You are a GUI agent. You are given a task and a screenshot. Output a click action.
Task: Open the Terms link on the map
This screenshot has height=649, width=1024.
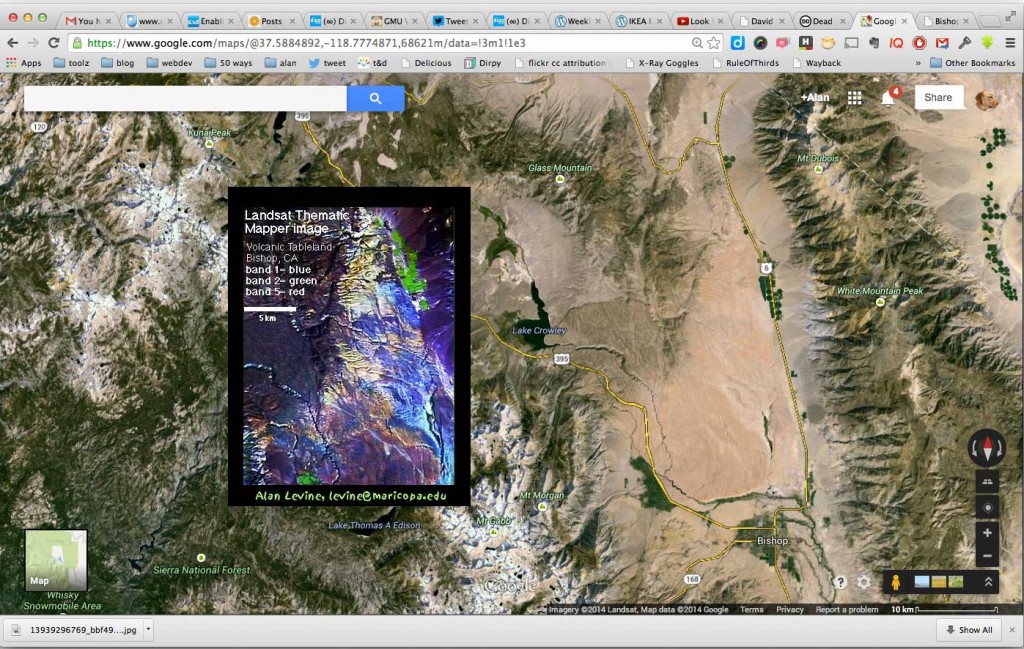pyautogui.click(x=752, y=609)
